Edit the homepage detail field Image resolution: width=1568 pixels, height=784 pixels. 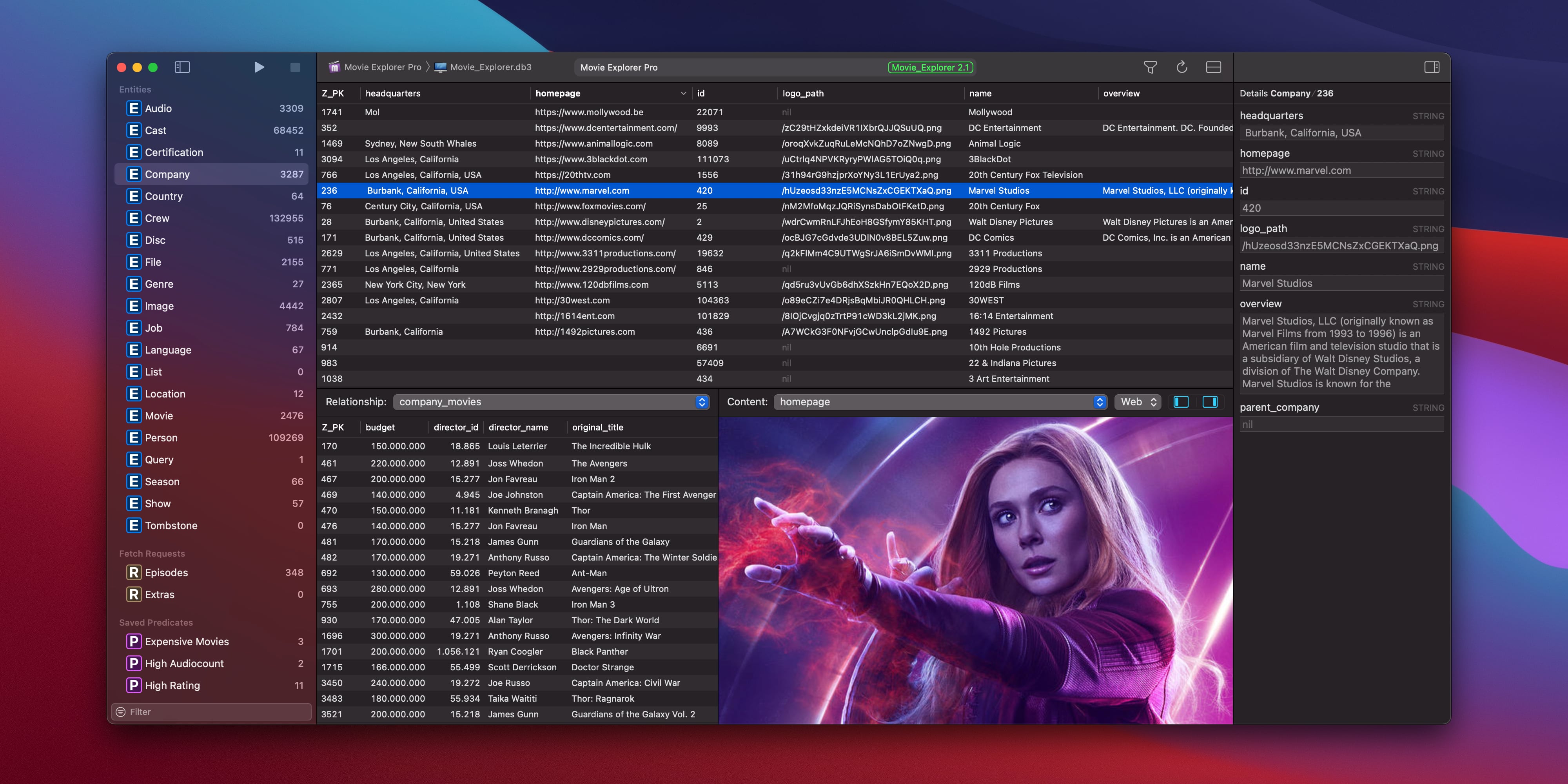pyautogui.click(x=1341, y=171)
